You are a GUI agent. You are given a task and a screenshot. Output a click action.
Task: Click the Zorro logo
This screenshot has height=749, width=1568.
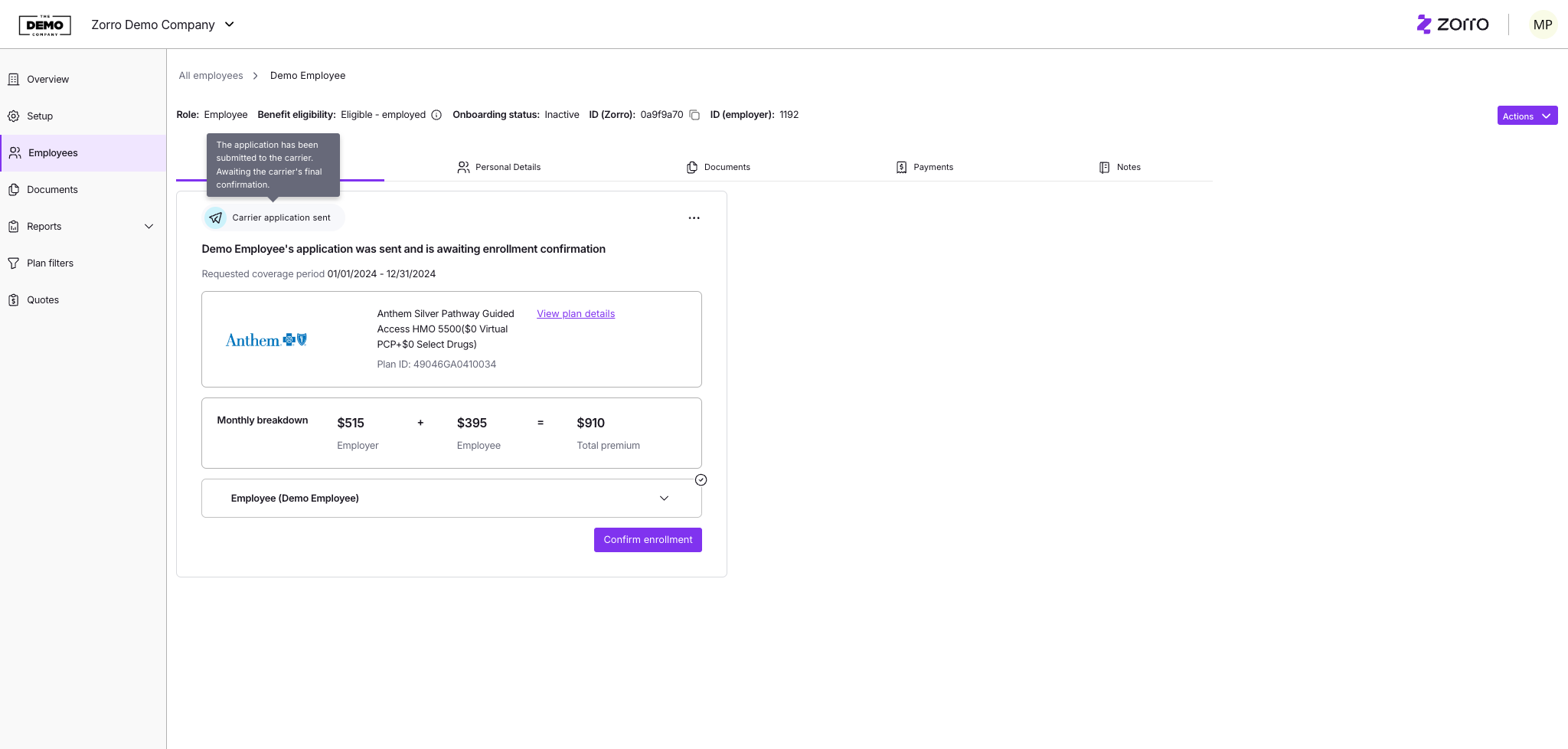coord(1452,25)
